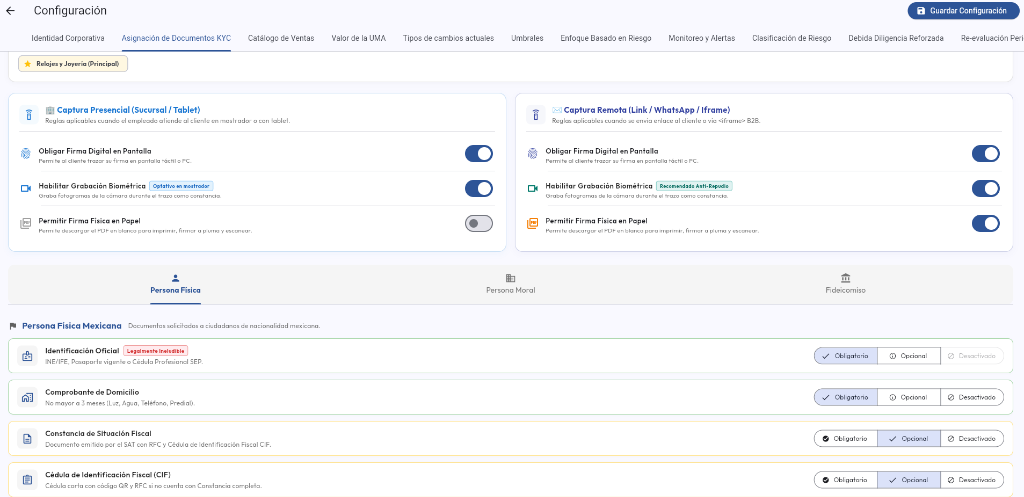The image size is (1024, 497).
Task: Open Debida Diligencia Reforzada tab
Action: [896, 39]
